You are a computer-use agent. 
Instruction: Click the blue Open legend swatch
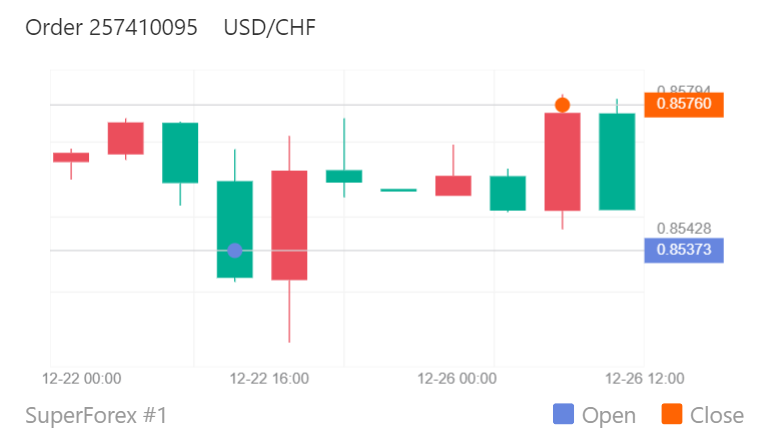[563, 414]
